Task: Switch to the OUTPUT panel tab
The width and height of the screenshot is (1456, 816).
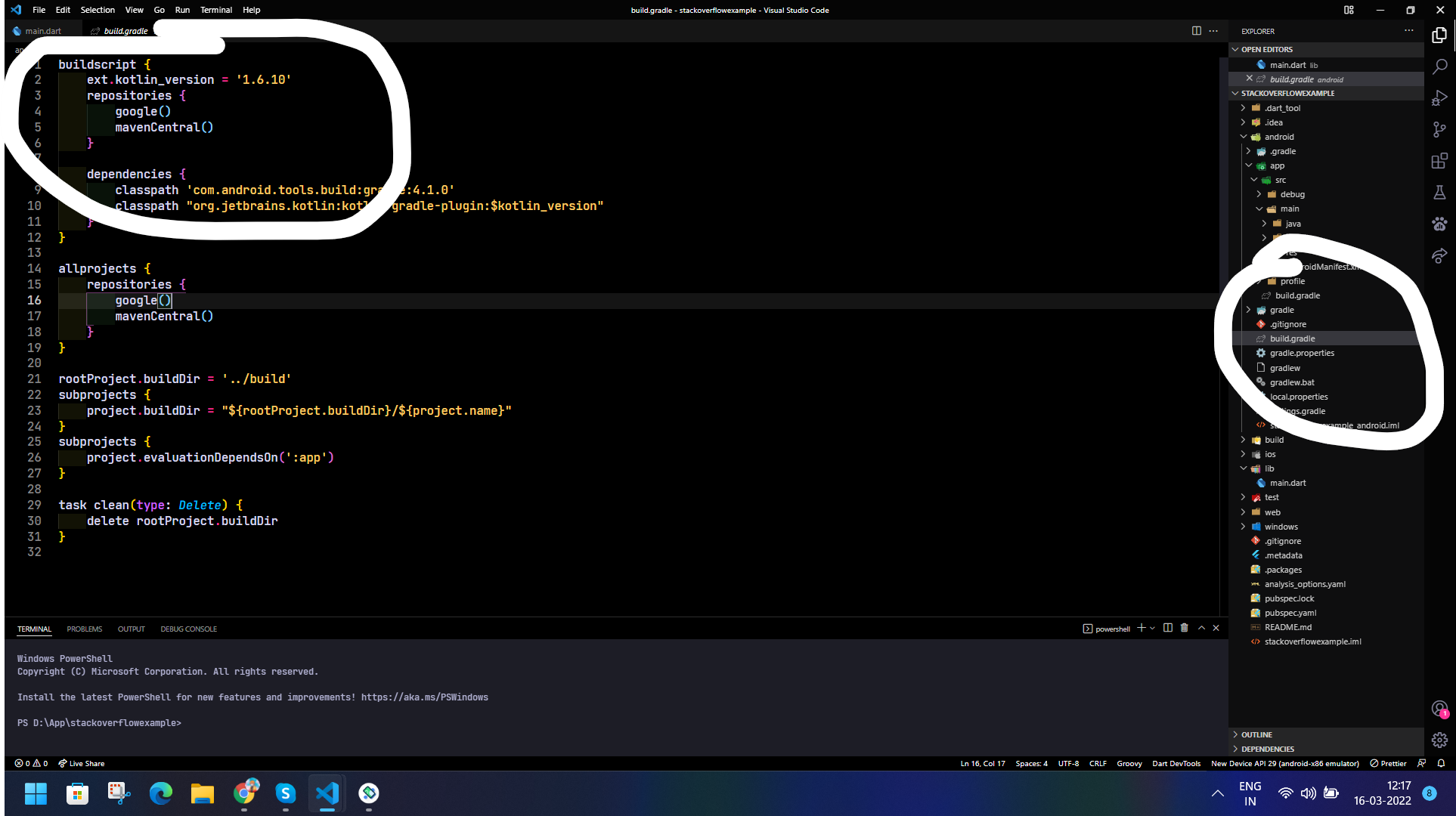Action: point(131,629)
